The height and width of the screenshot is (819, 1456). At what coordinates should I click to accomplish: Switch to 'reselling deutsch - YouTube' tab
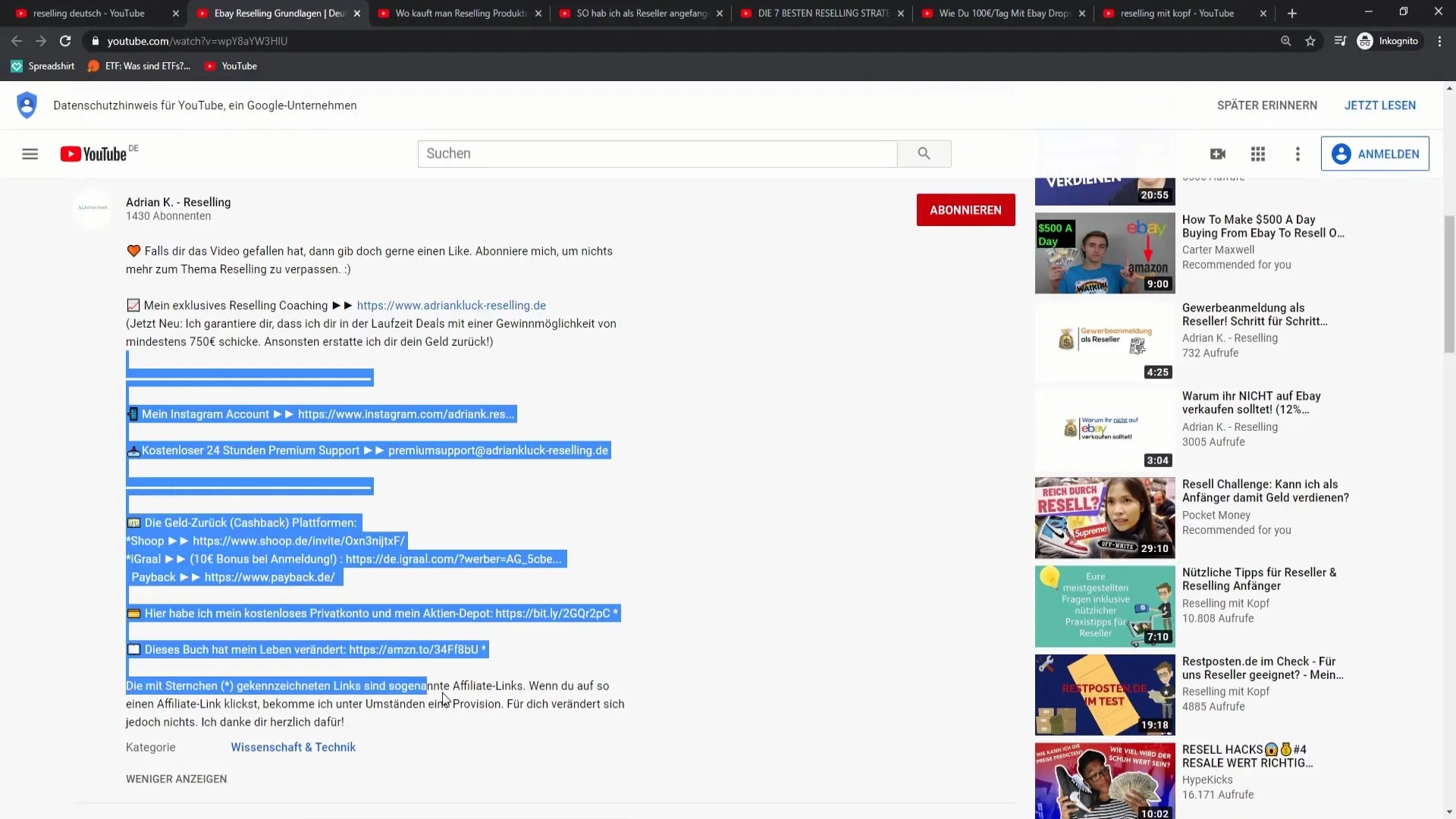(x=89, y=13)
